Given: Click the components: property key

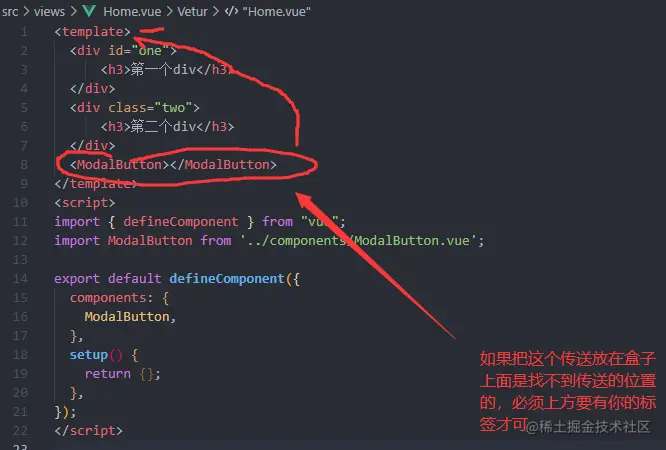Looking at the screenshot, I should pos(111,298).
